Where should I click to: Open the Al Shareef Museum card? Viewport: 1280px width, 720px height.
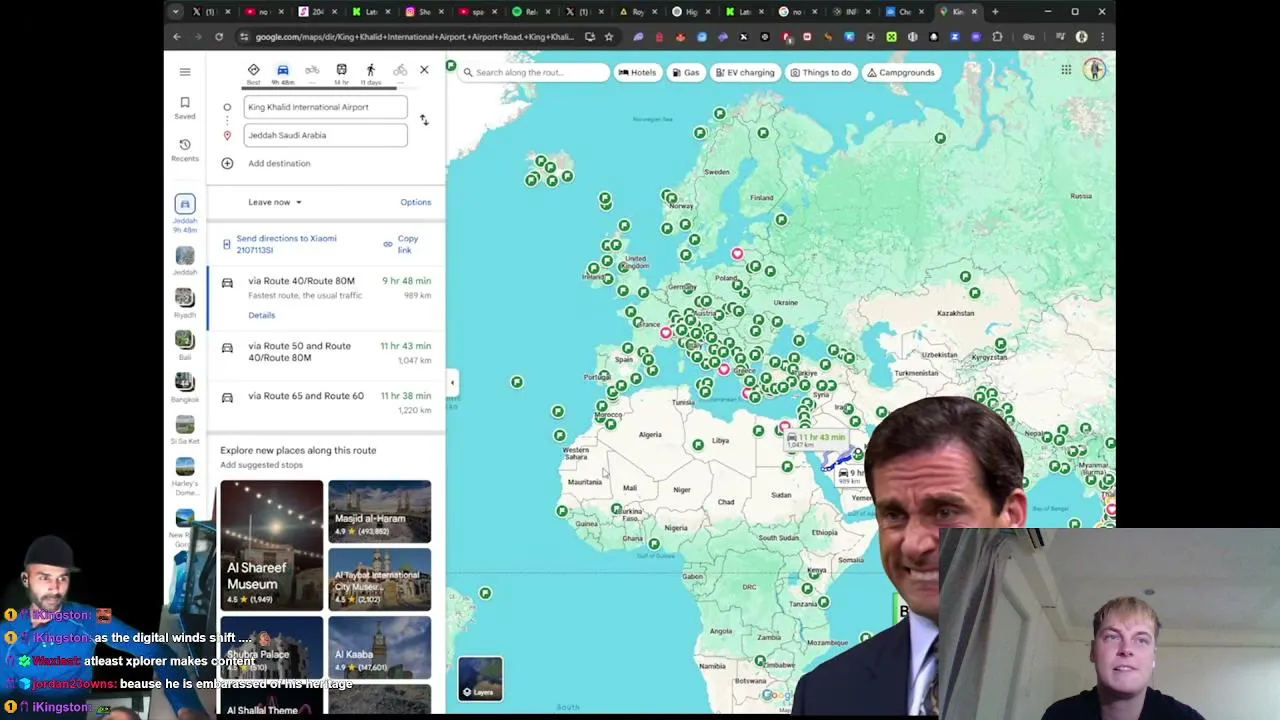pos(272,545)
